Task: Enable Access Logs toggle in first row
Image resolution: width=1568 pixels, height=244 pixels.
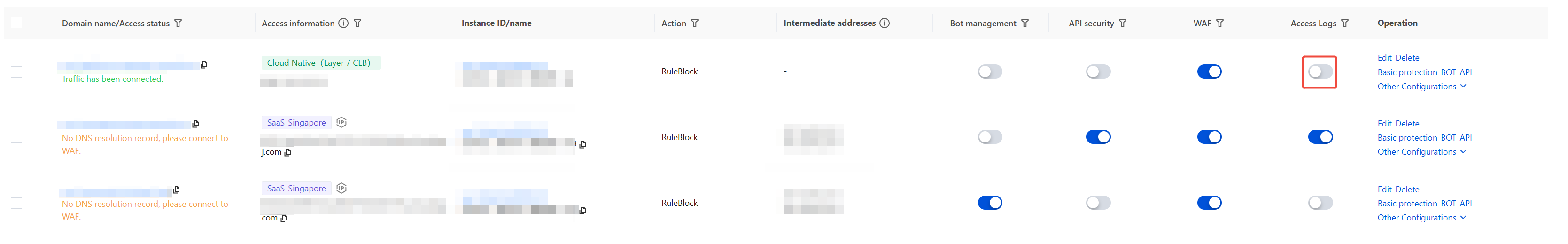Action: (x=1320, y=72)
